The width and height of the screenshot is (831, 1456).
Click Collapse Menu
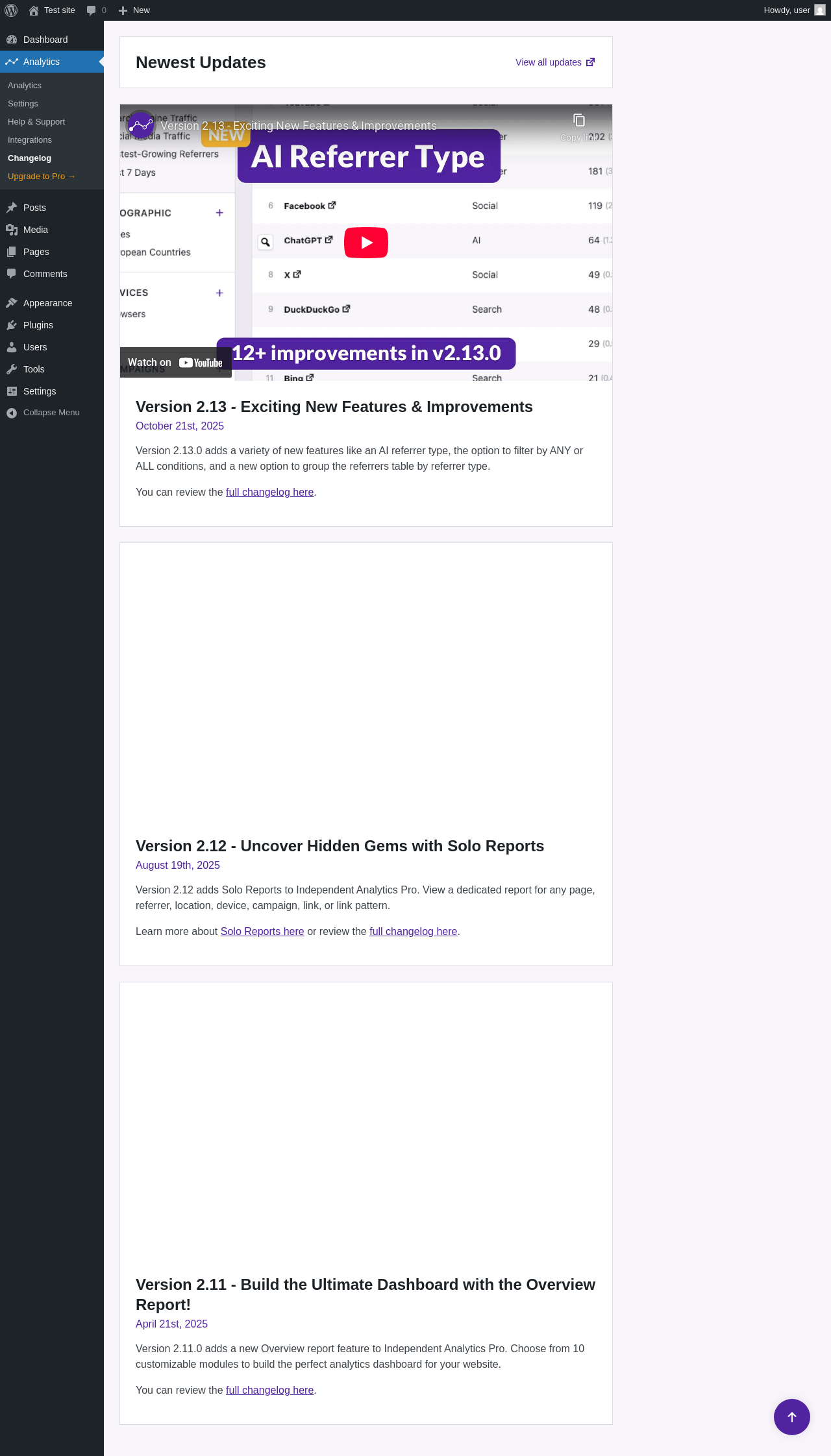pos(52,413)
